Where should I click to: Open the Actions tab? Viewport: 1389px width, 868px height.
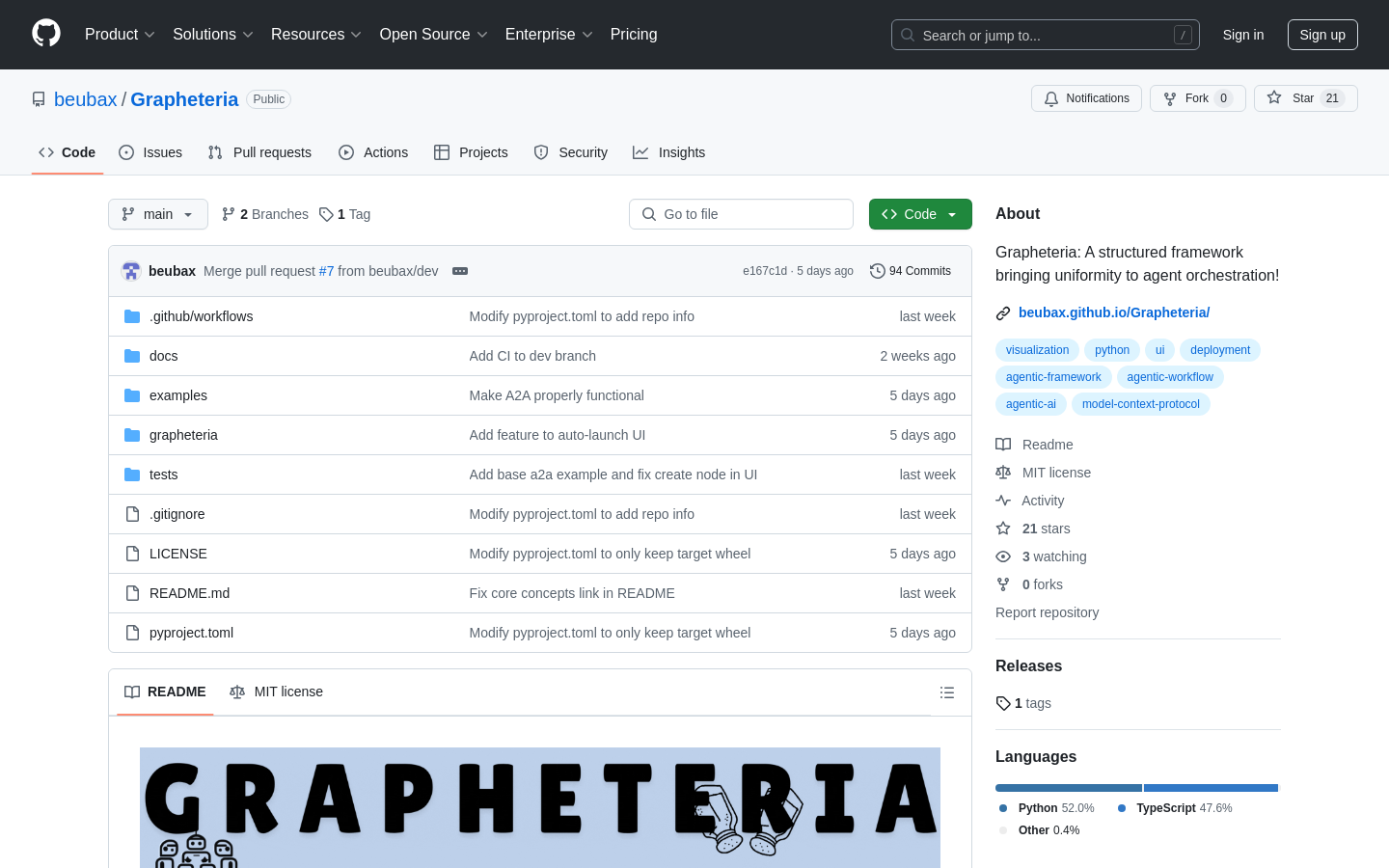pyautogui.click(x=373, y=152)
